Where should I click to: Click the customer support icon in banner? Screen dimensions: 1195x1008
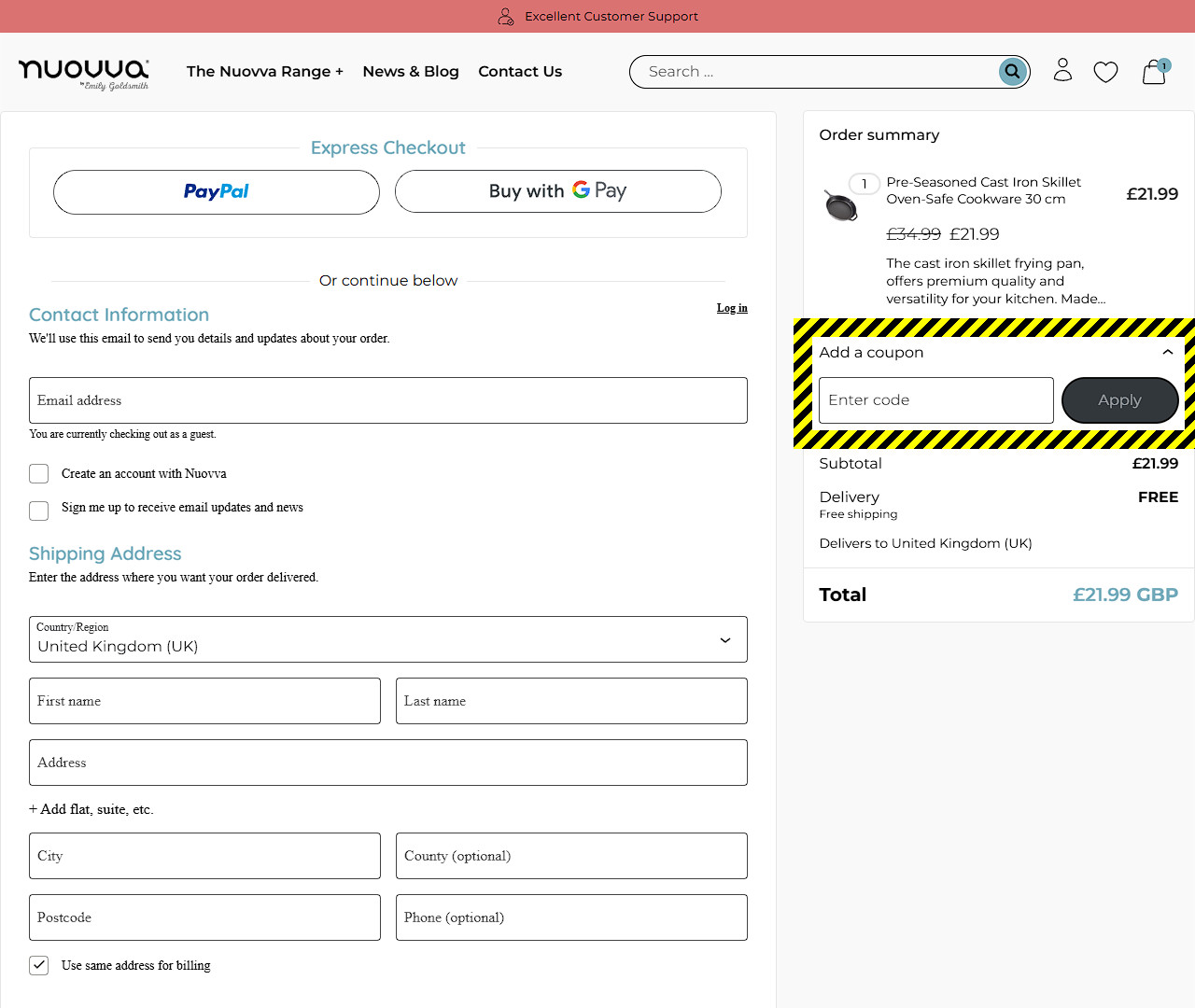tap(506, 17)
